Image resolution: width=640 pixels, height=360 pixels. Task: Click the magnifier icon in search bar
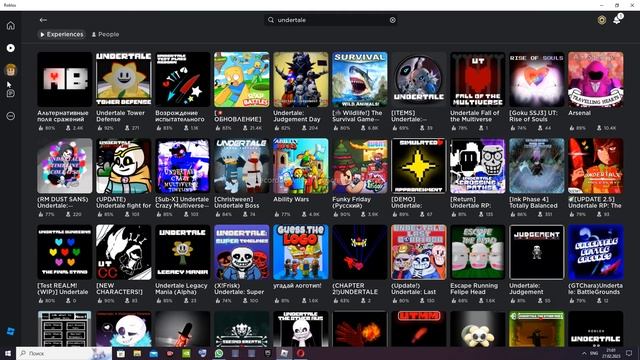[x=271, y=20]
